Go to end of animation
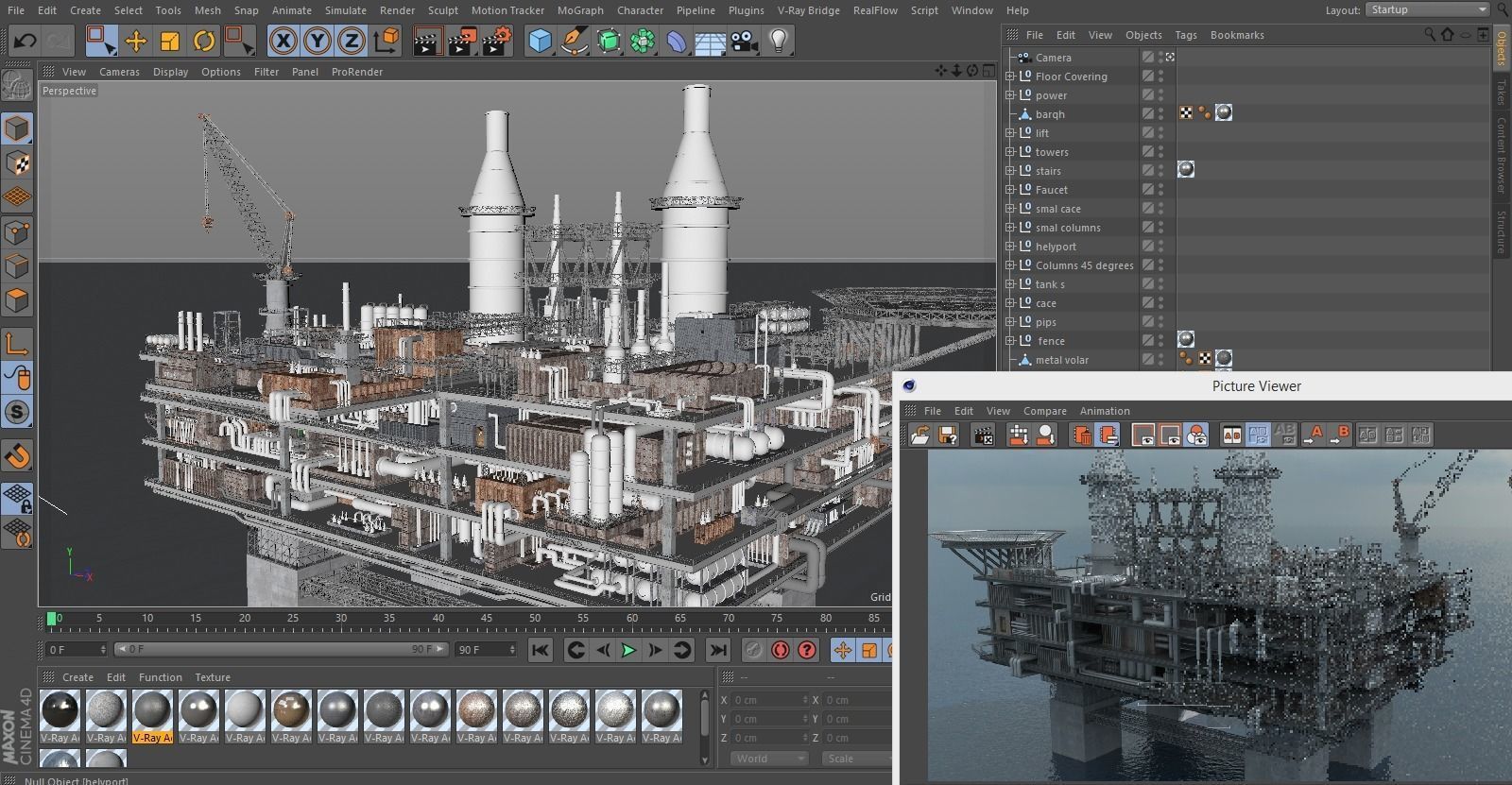Image resolution: width=1512 pixels, height=785 pixels. pyautogui.click(x=718, y=650)
